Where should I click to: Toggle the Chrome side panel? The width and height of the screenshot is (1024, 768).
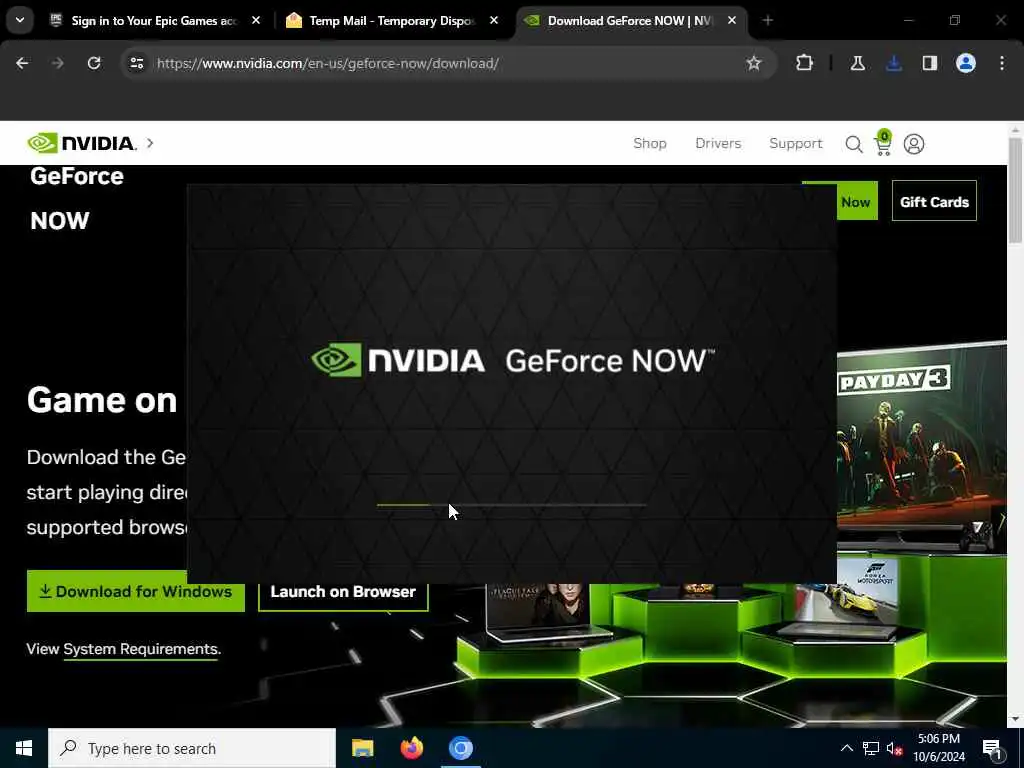929,63
